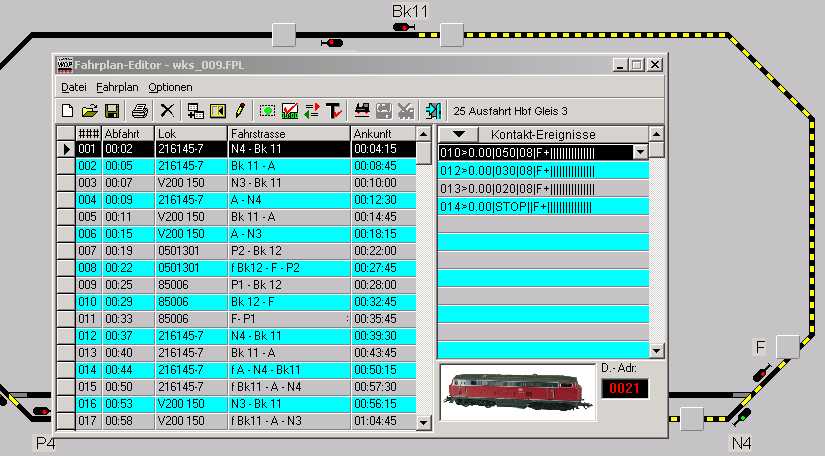The height and width of the screenshot is (456, 825).
Task: Open a timetable file with folder icon
Action: pyautogui.click(x=89, y=110)
